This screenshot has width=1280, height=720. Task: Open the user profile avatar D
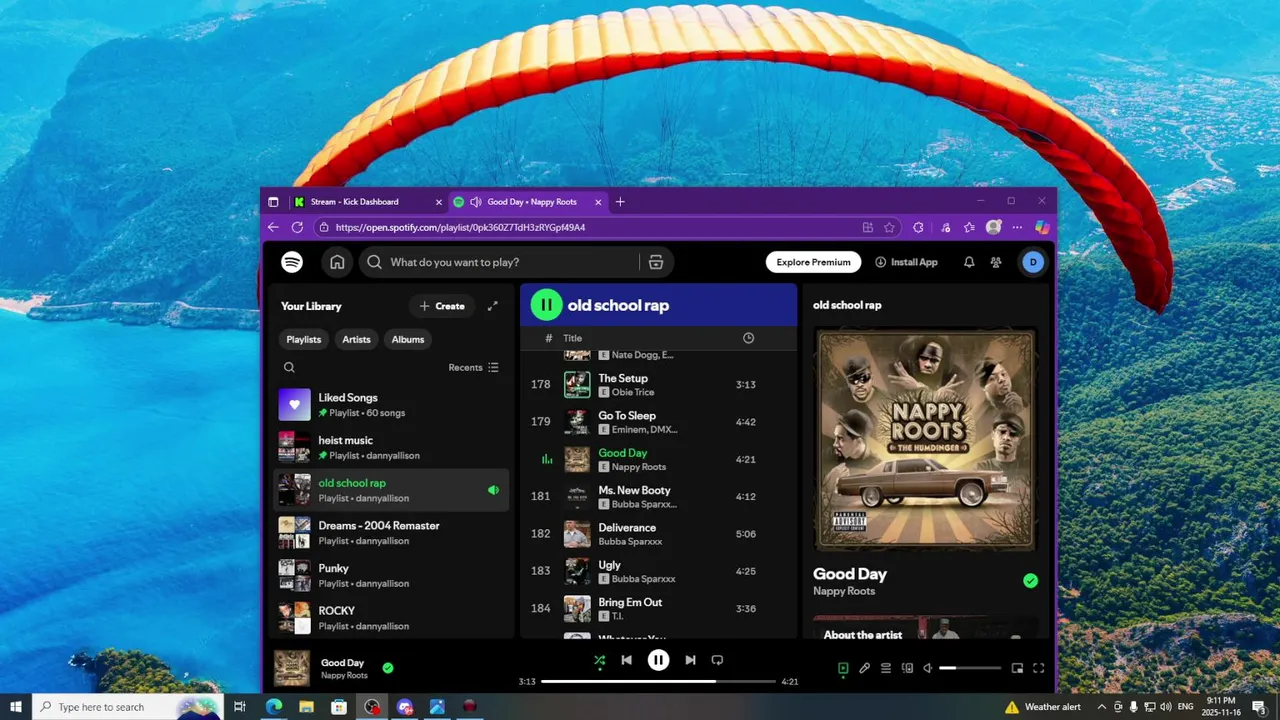(x=1033, y=262)
